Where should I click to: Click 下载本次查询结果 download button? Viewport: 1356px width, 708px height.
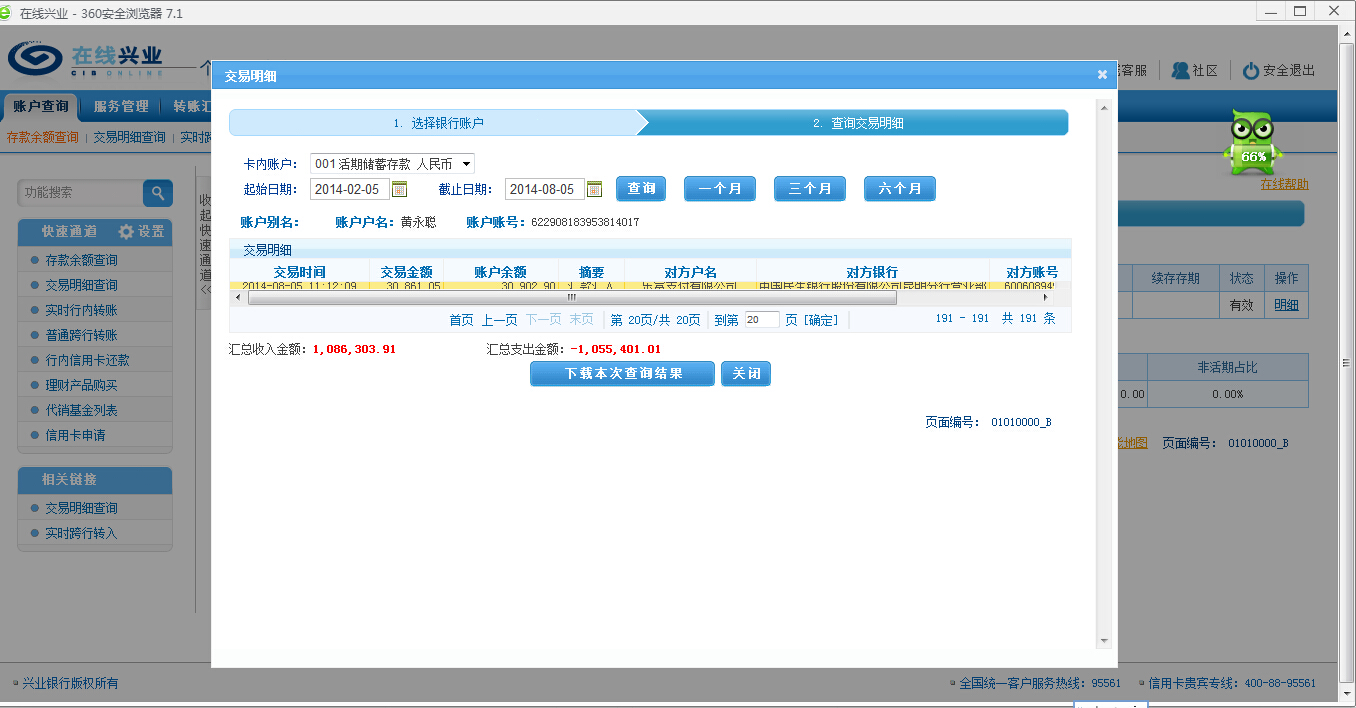pyautogui.click(x=622, y=374)
